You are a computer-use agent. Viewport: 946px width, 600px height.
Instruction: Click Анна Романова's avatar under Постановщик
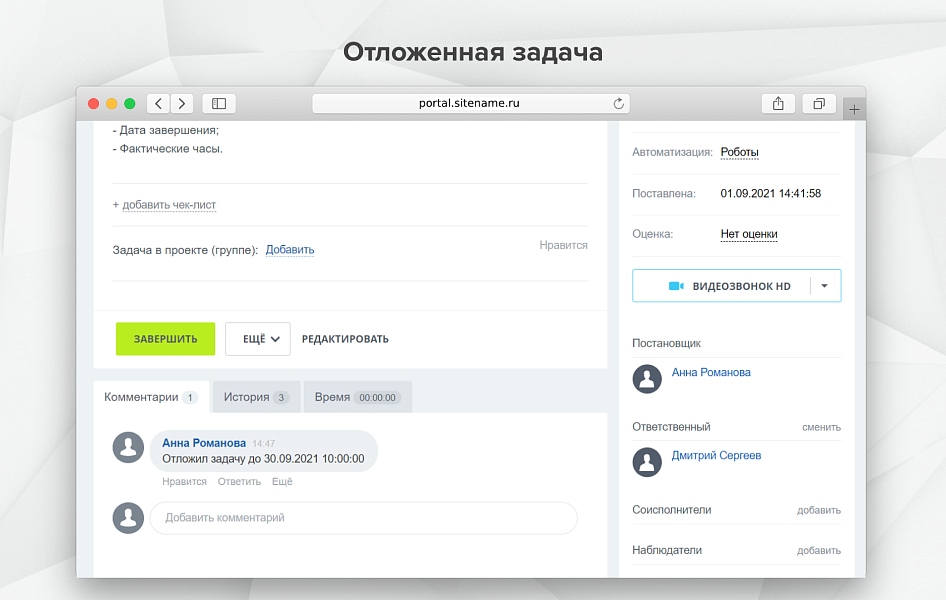click(x=647, y=379)
